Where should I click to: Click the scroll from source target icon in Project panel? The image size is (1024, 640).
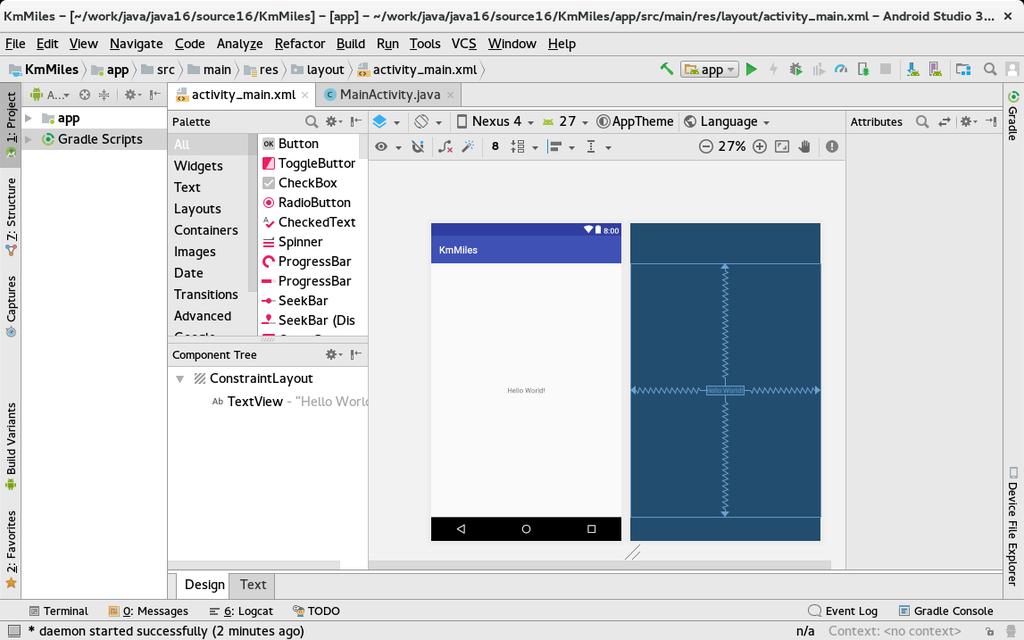pyautogui.click(x=84, y=95)
